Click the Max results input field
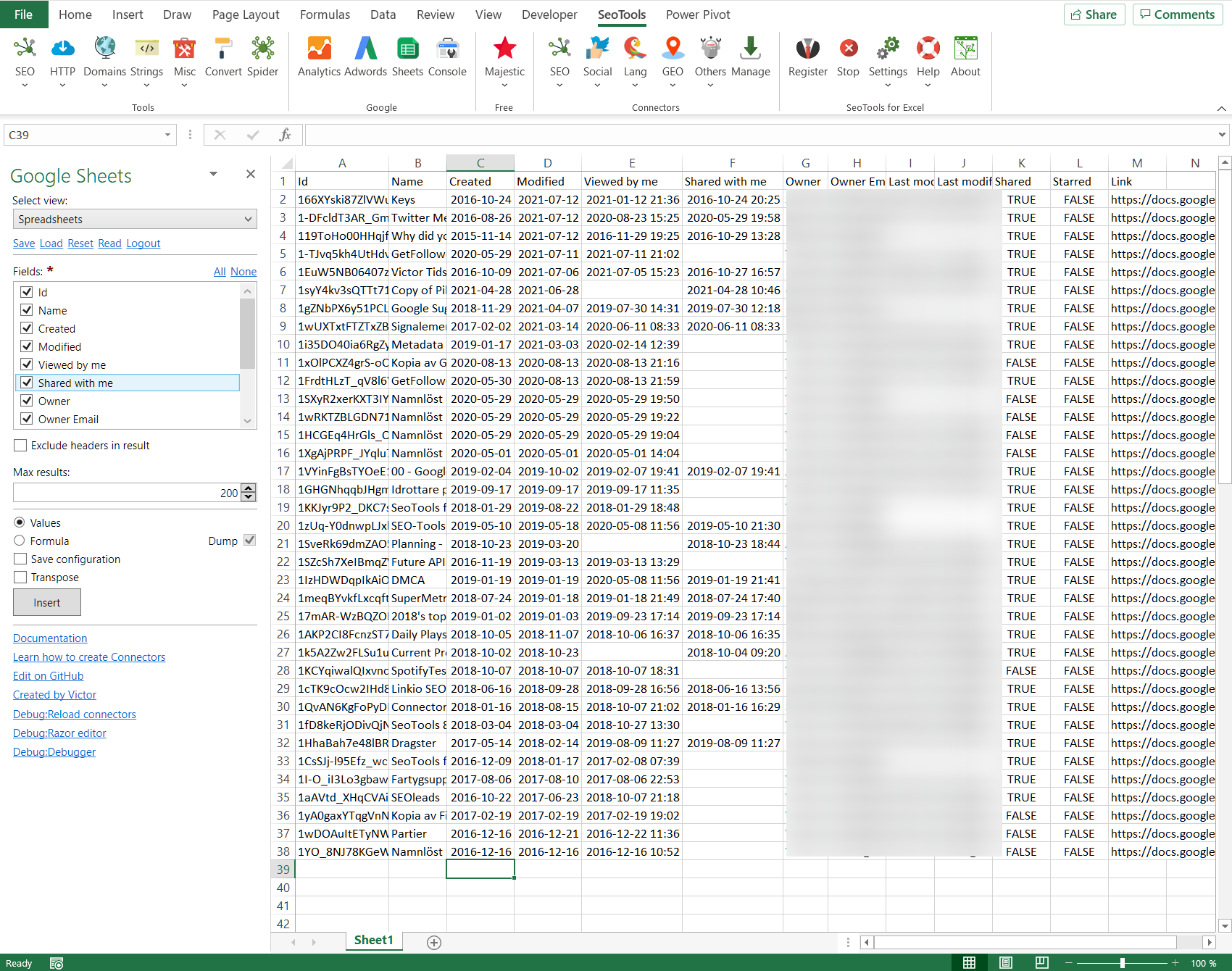This screenshot has height=971, width=1232. [127, 493]
